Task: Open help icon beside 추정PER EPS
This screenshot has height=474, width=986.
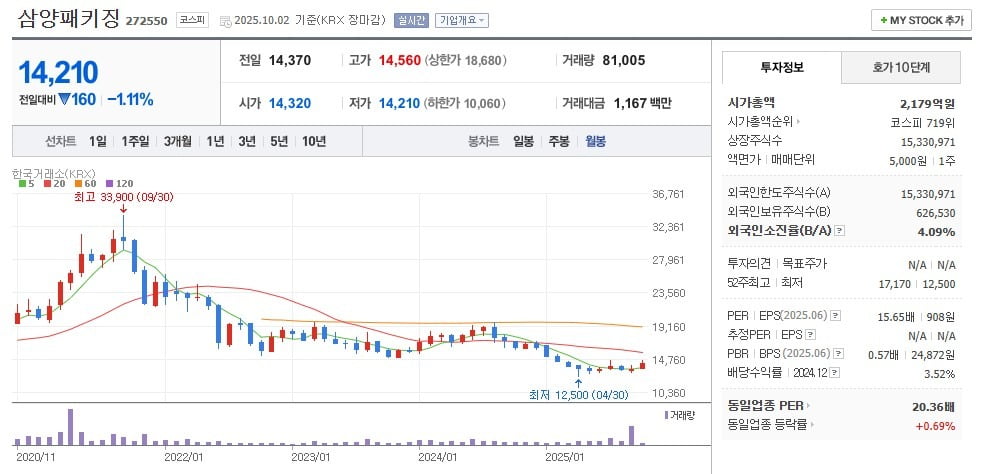Action: click(x=811, y=334)
